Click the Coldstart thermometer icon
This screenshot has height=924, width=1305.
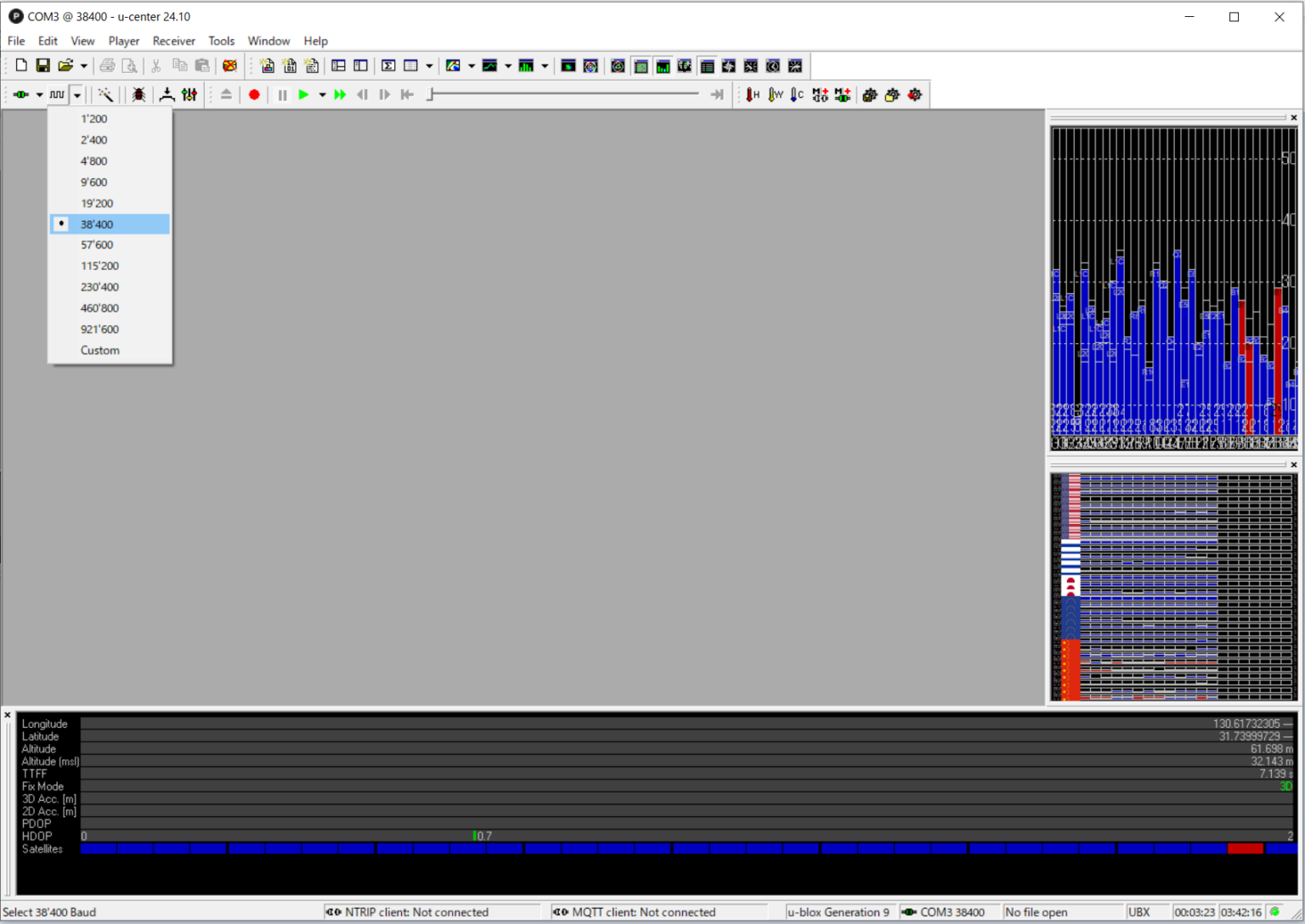tap(796, 95)
